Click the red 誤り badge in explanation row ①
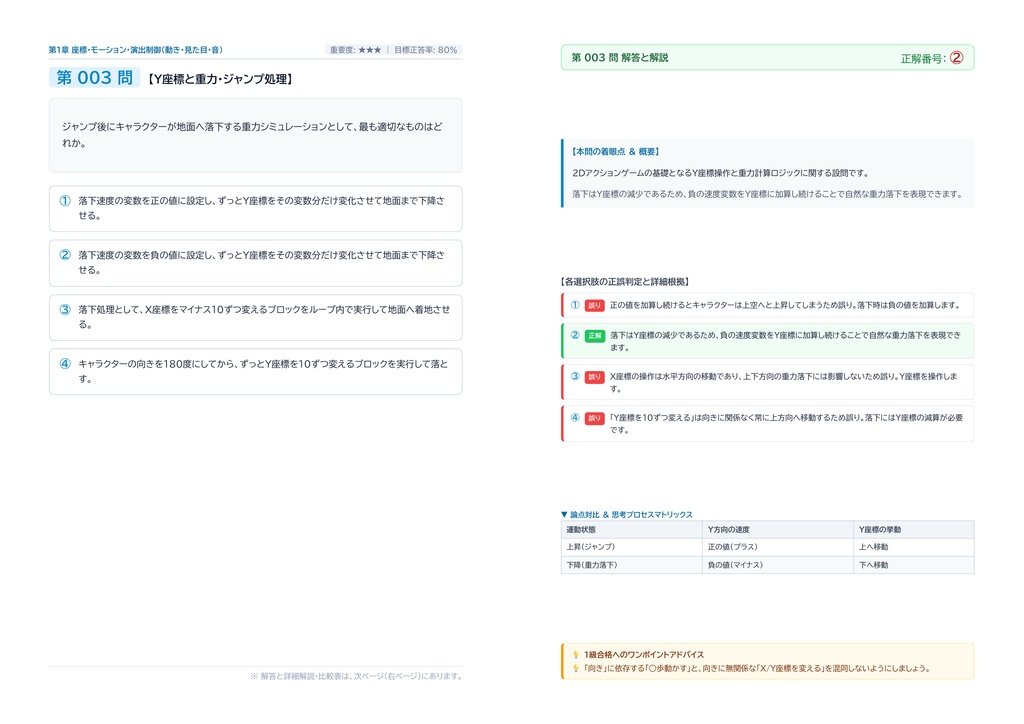The height and width of the screenshot is (724, 1024). point(594,305)
